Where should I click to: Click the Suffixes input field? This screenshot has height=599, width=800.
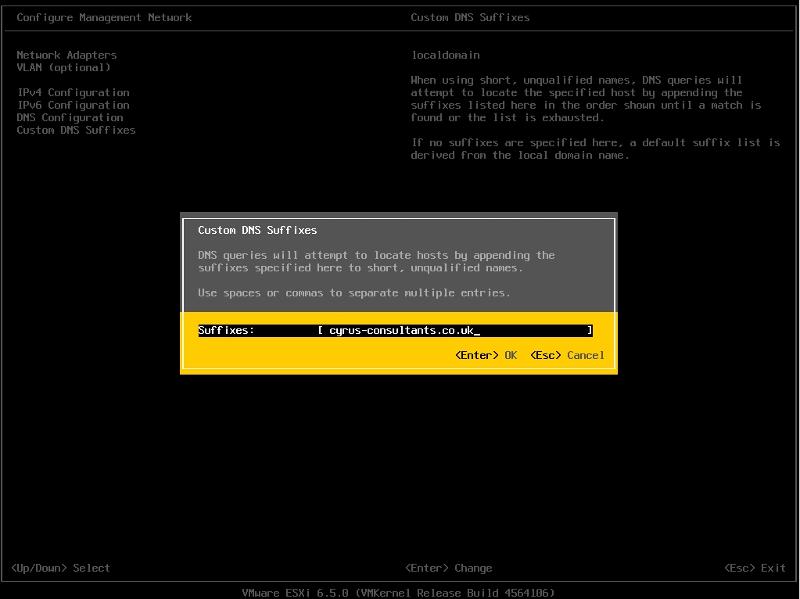click(455, 331)
